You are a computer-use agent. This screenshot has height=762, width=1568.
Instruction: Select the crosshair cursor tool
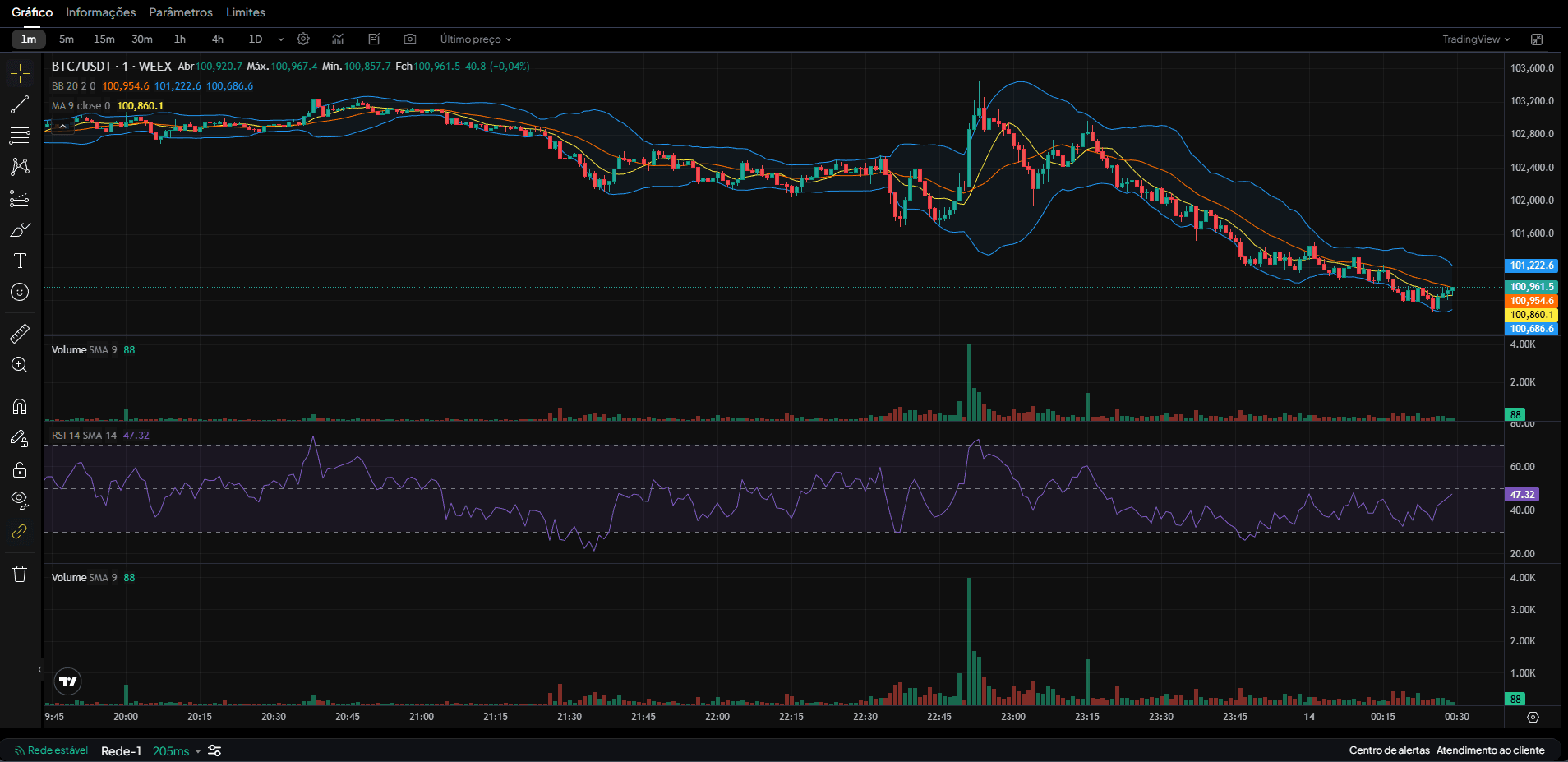(20, 73)
